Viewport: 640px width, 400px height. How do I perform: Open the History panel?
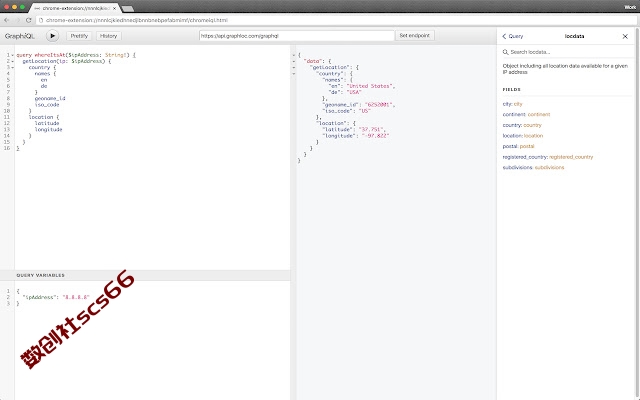(x=109, y=36)
